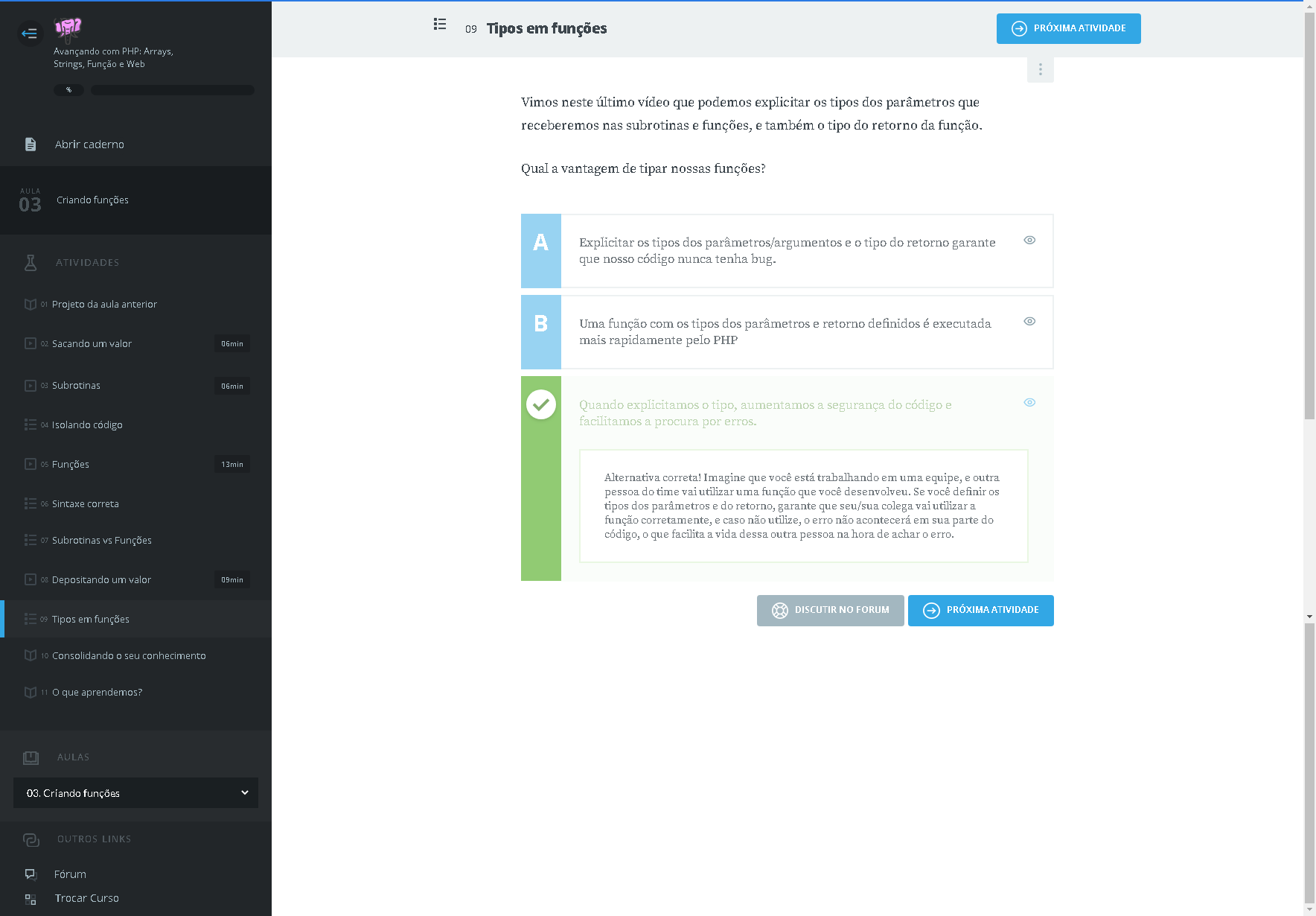Click the Abrir caderno notebook icon
Screen dimensions: 1316x916
(x=31, y=144)
